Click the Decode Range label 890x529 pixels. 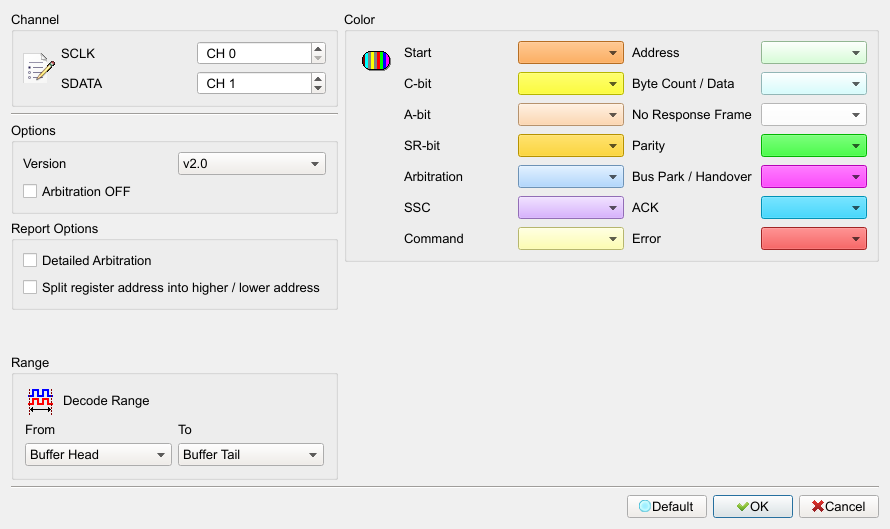tap(106, 401)
